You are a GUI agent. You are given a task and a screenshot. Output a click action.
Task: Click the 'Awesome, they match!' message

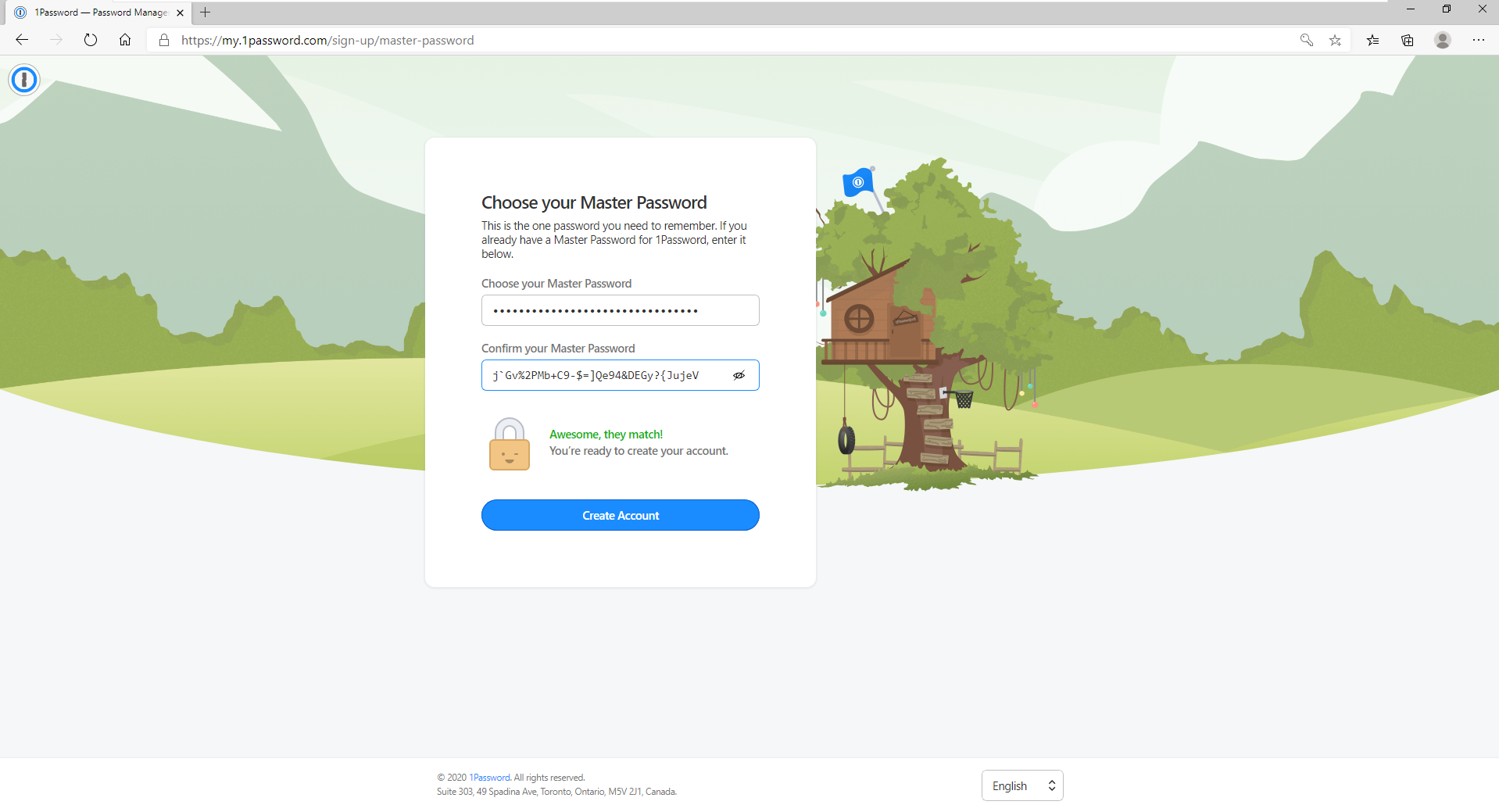click(606, 435)
